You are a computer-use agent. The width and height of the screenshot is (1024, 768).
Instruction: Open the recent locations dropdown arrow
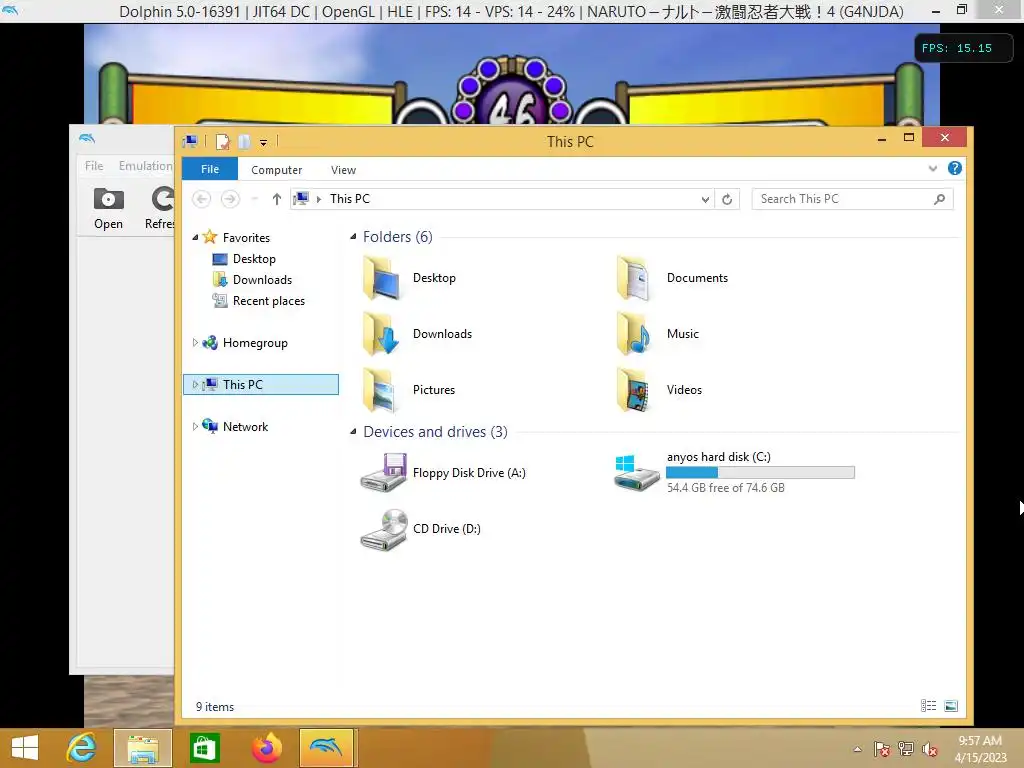(x=255, y=199)
